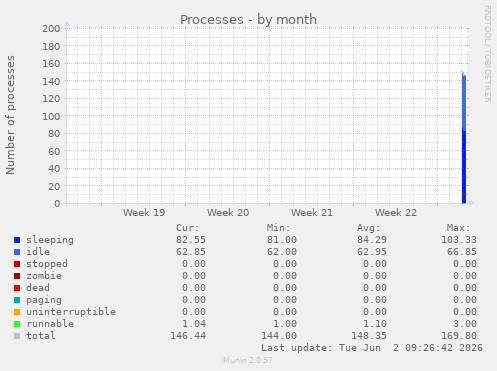The height and width of the screenshot is (371, 497).
Task: Click total minimum value 144.00
Action: pyautogui.click(x=279, y=336)
